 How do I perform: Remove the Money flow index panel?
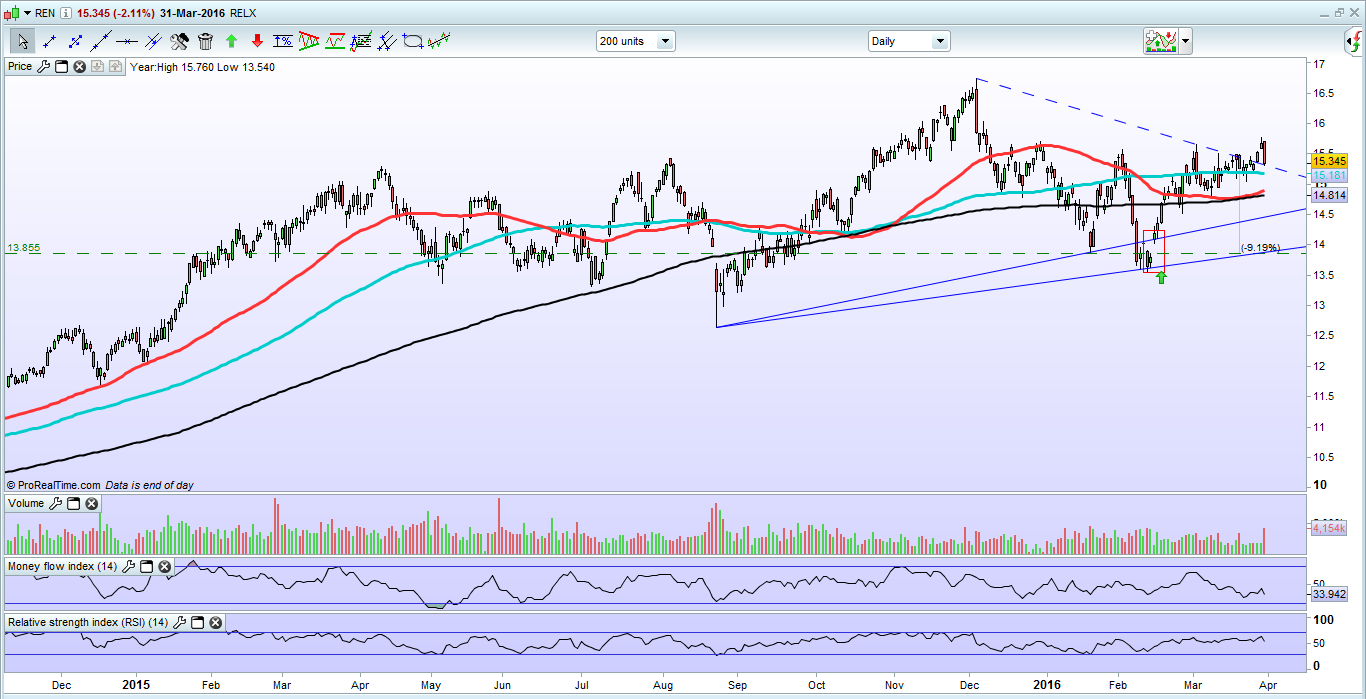coord(164,567)
